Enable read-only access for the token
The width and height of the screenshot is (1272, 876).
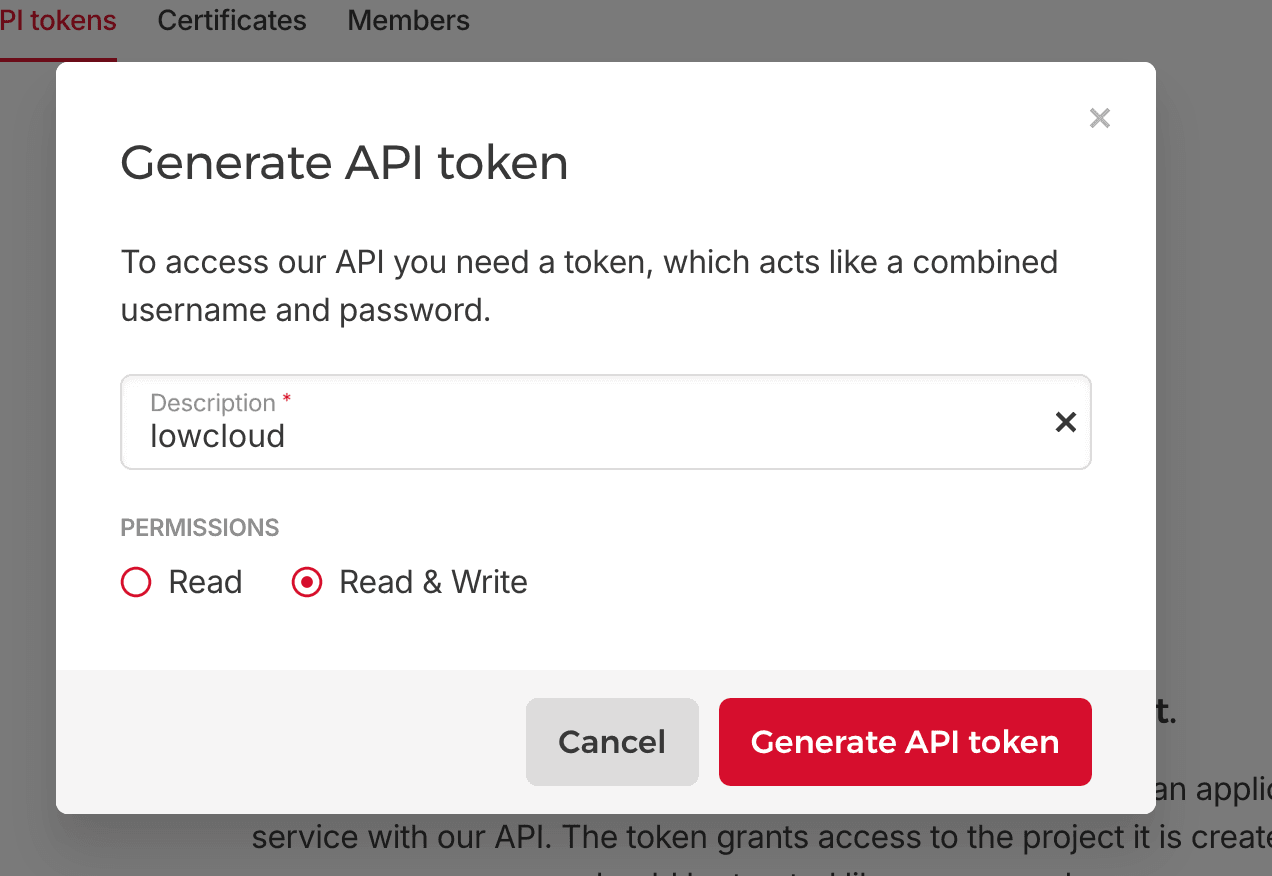pos(135,581)
